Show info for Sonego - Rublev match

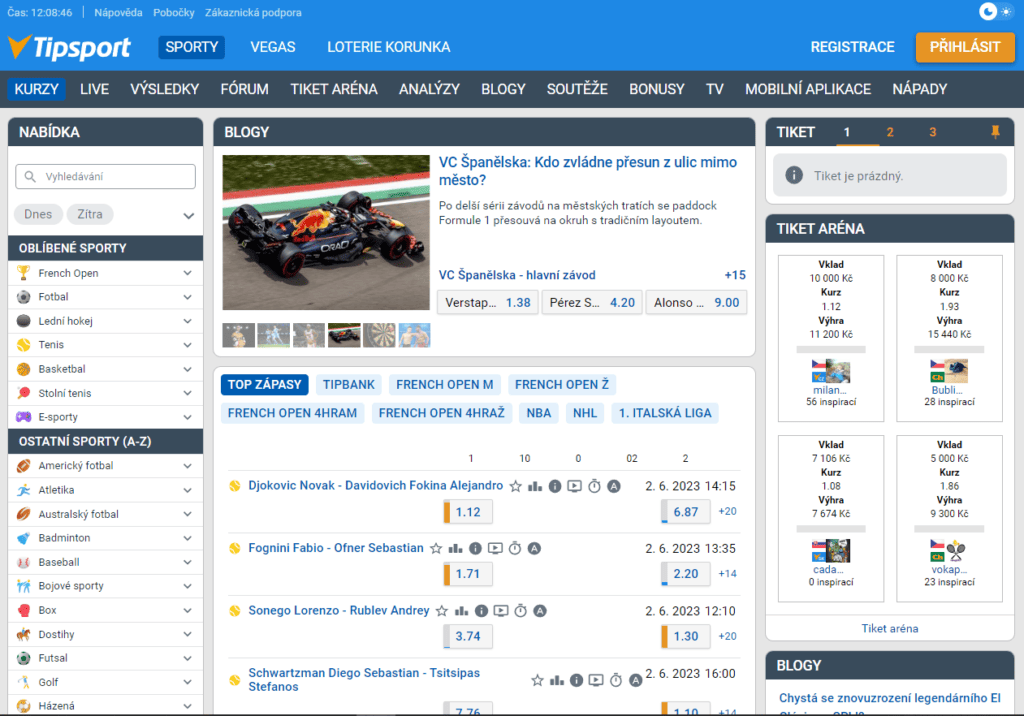(x=481, y=611)
